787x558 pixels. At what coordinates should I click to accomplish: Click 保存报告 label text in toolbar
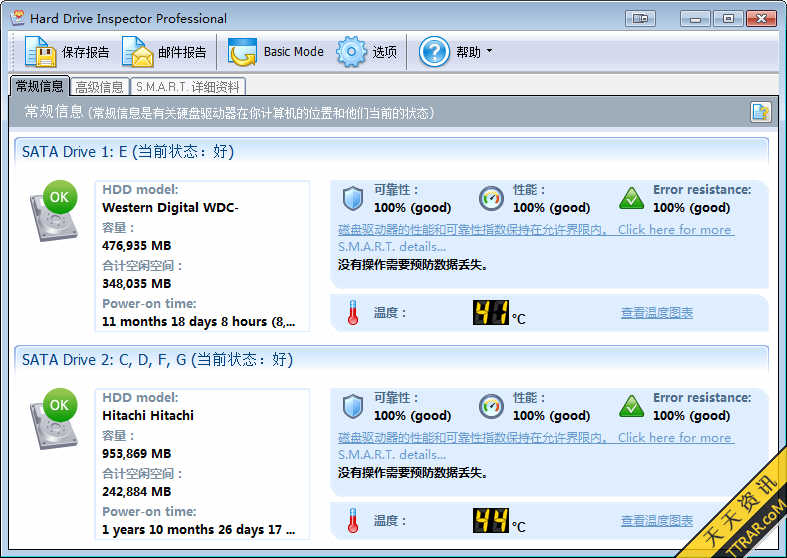tap(85, 52)
